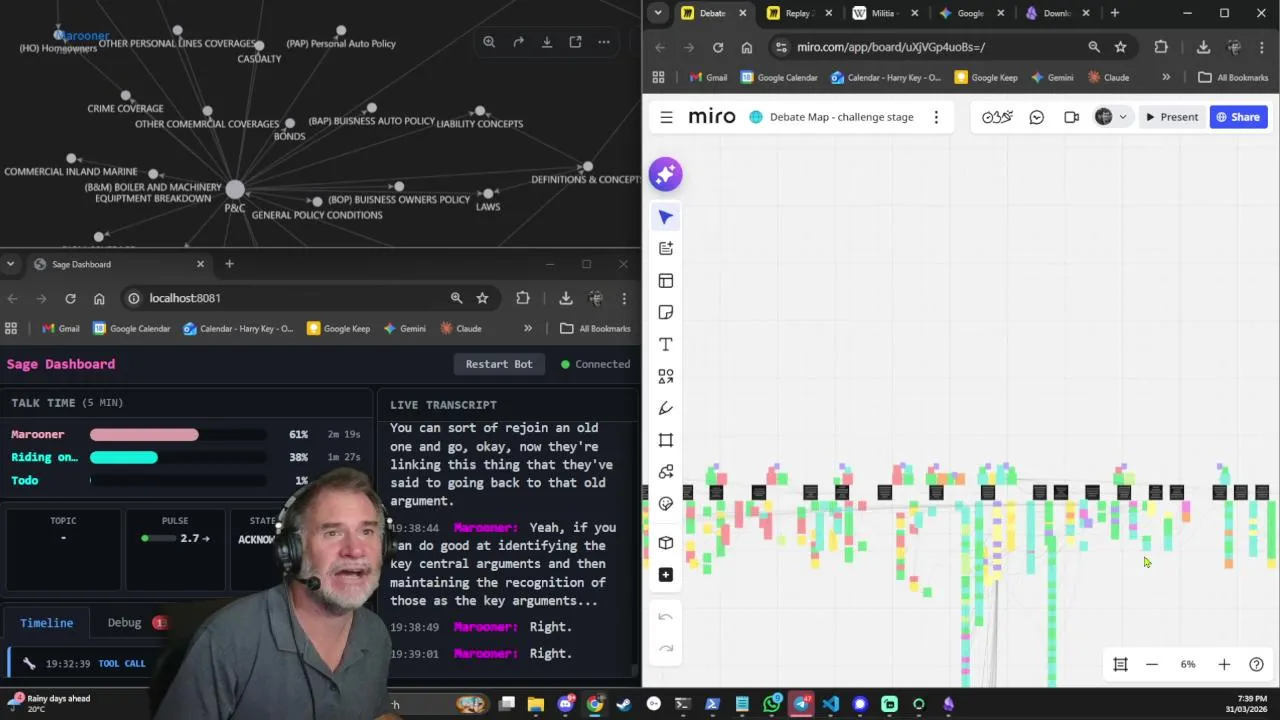Click graph viewer zoom magnifier icon

click(489, 42)
